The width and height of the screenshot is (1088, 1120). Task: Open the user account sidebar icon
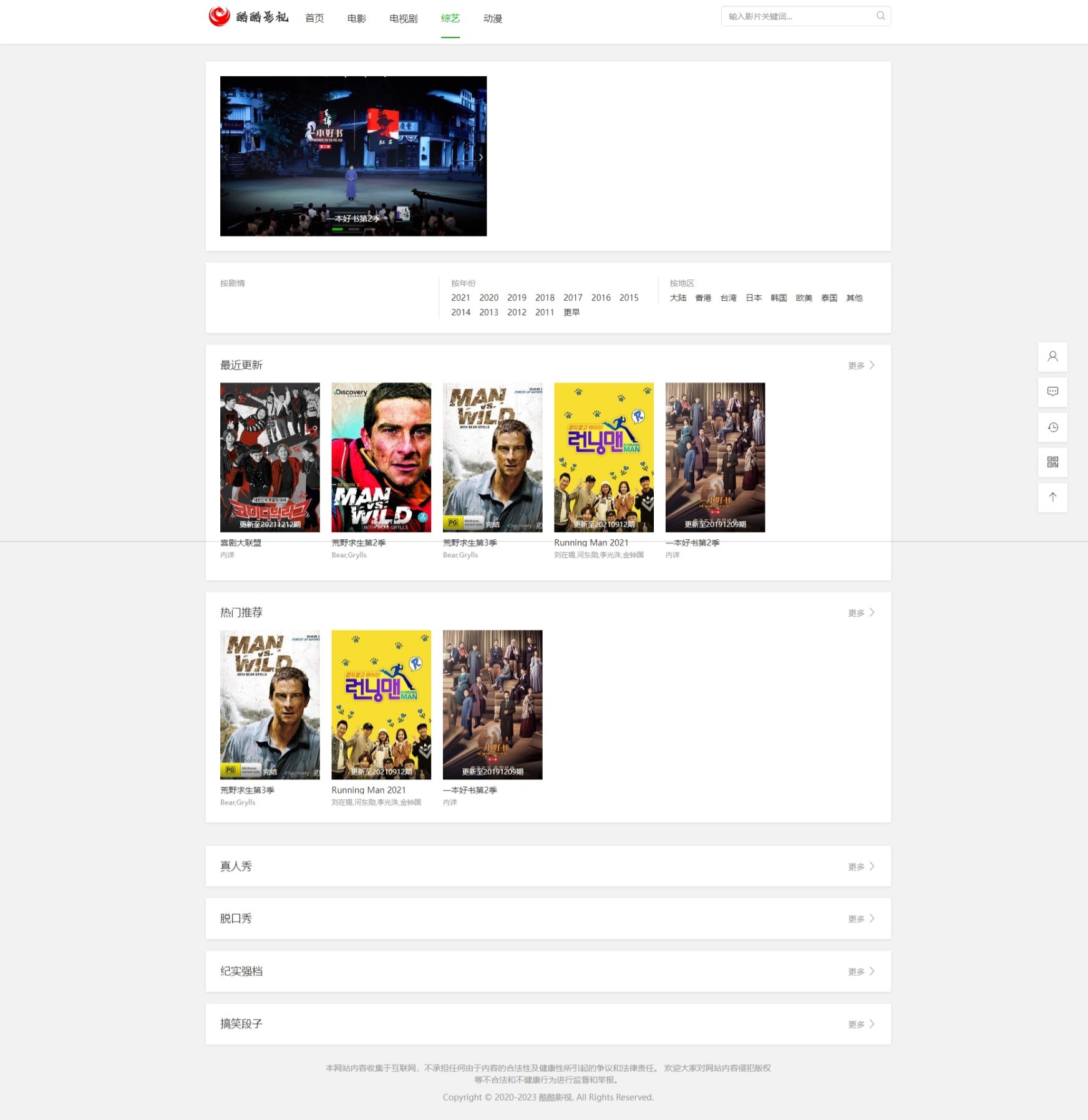1052,357
